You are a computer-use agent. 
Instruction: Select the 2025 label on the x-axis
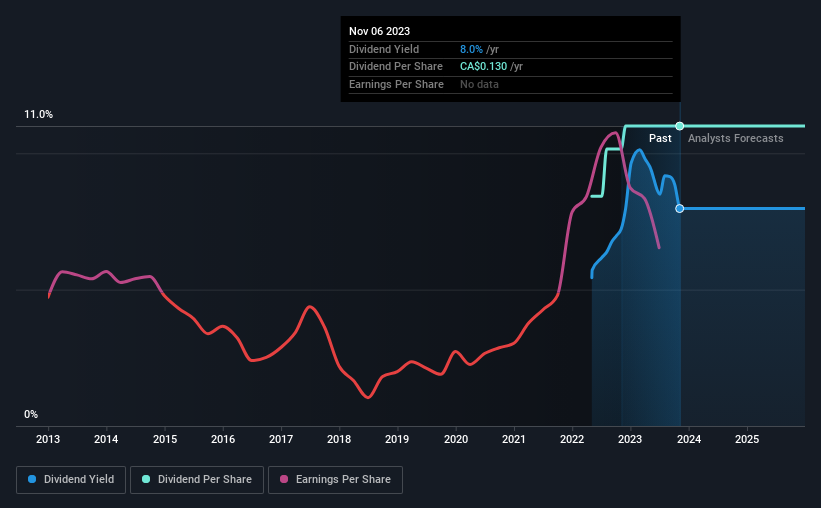[x=747, y=439]
